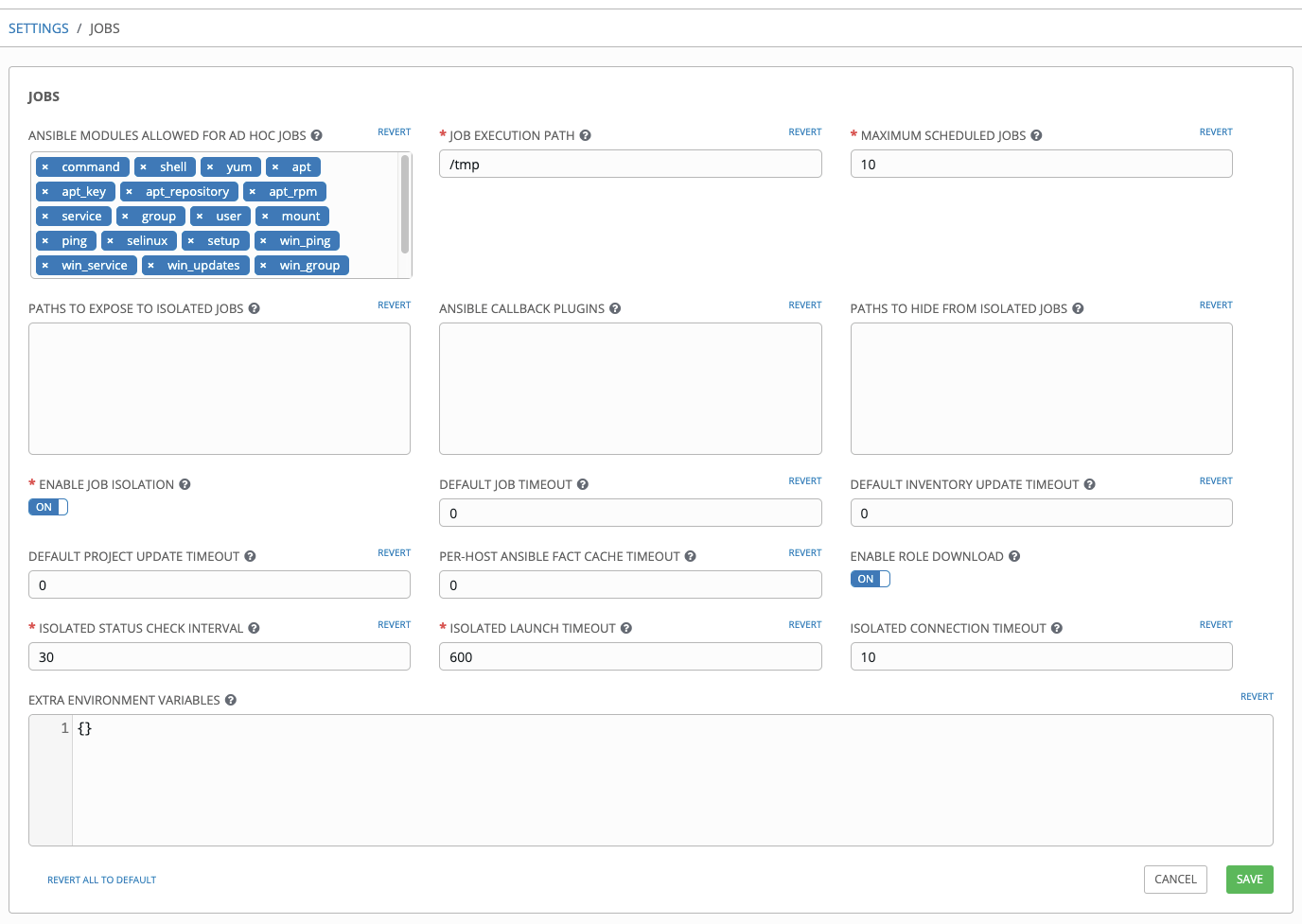Image resolution: width=1302 pixels, height=924 pixels.
Task: Open help tooltip for Extra Environment Variables
Action: click(x=231, y=700)
